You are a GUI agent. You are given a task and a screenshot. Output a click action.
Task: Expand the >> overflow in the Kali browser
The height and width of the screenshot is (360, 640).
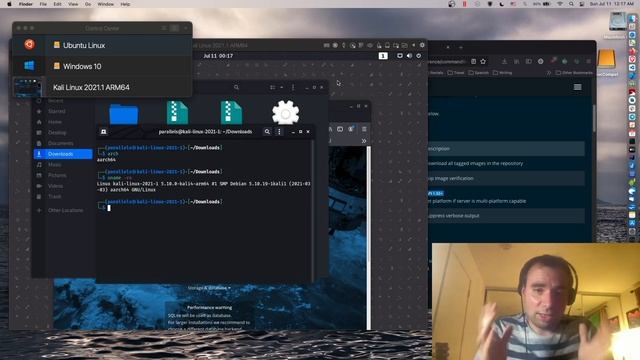tap(364, 141)
